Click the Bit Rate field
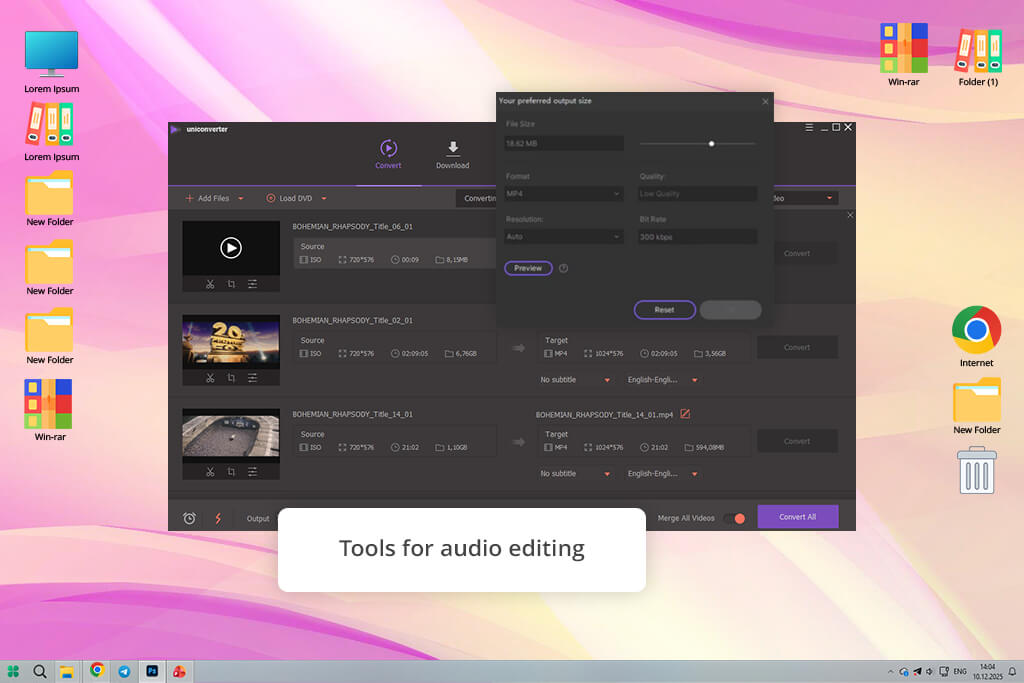The width and height of the screenshot is (1024, 683). click(x=697, y=236)
